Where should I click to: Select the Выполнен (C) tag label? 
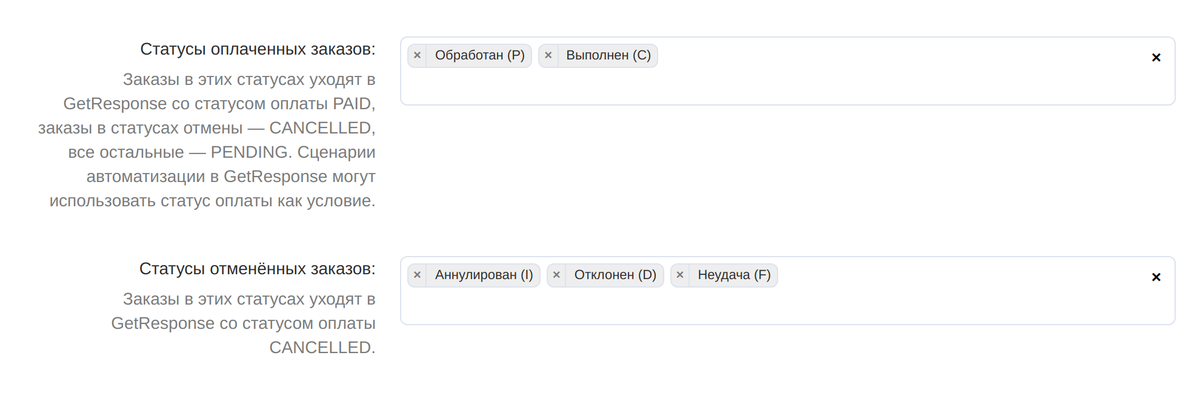(608, 56)
